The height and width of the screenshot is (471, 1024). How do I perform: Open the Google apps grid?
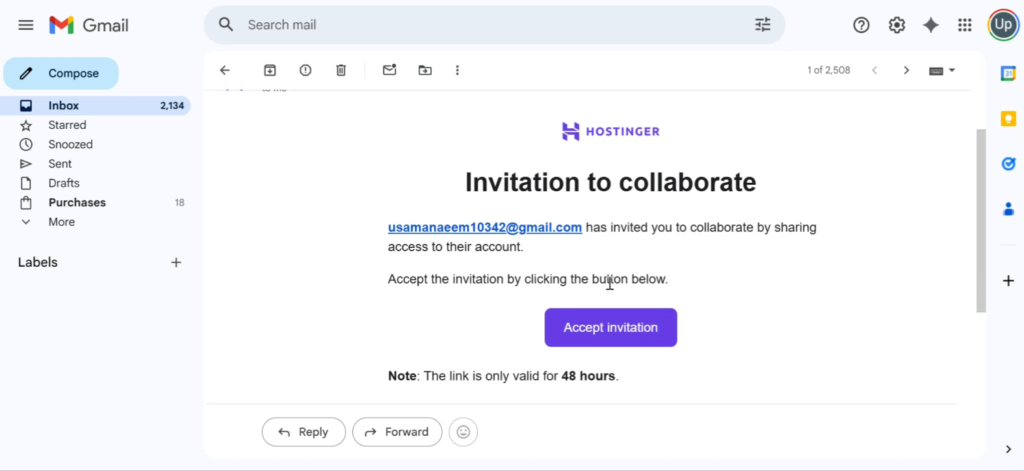pos(965,25)
